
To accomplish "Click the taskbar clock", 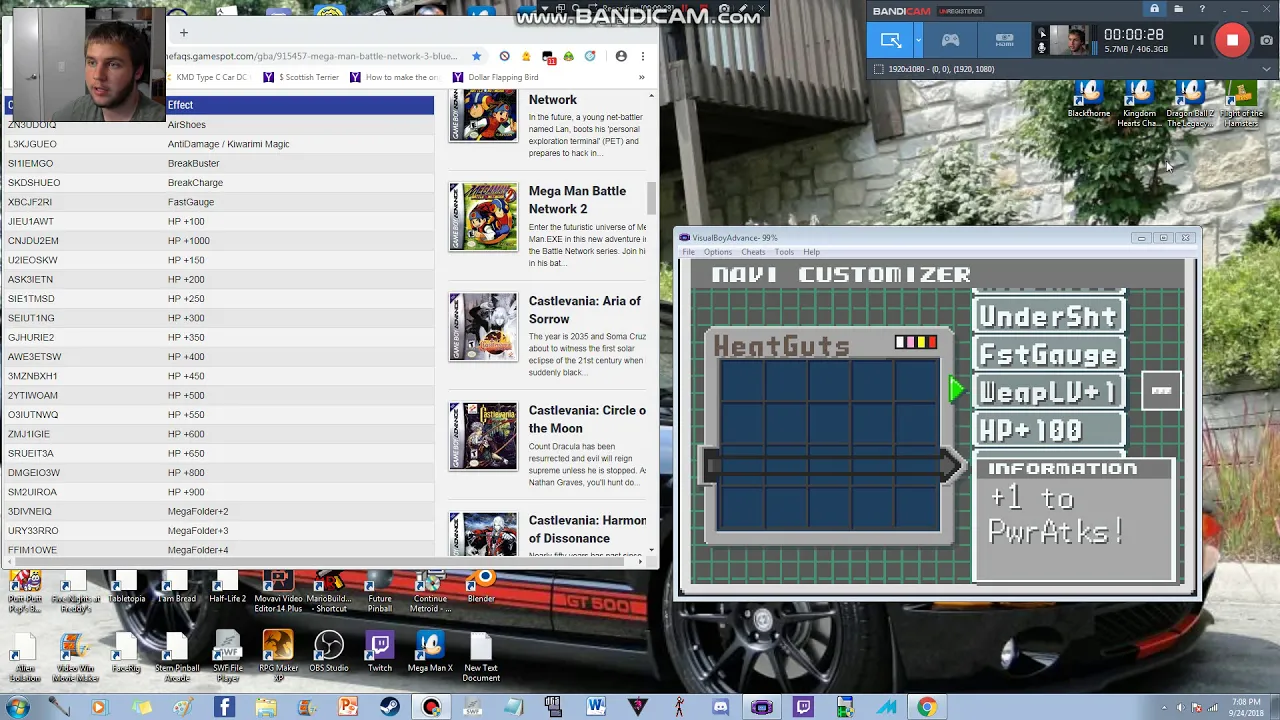I will pyautogui.click(x=1245, y=707).
